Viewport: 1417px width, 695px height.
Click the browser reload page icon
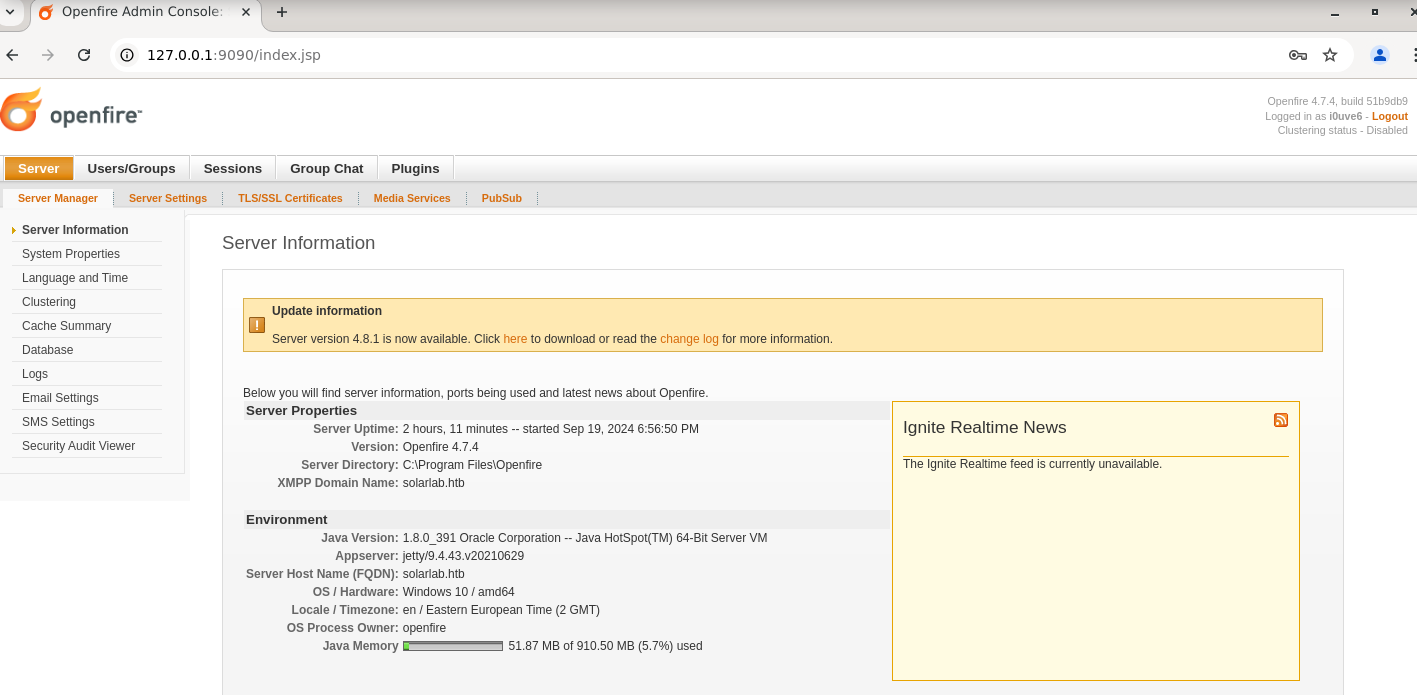tap(84, 55)
